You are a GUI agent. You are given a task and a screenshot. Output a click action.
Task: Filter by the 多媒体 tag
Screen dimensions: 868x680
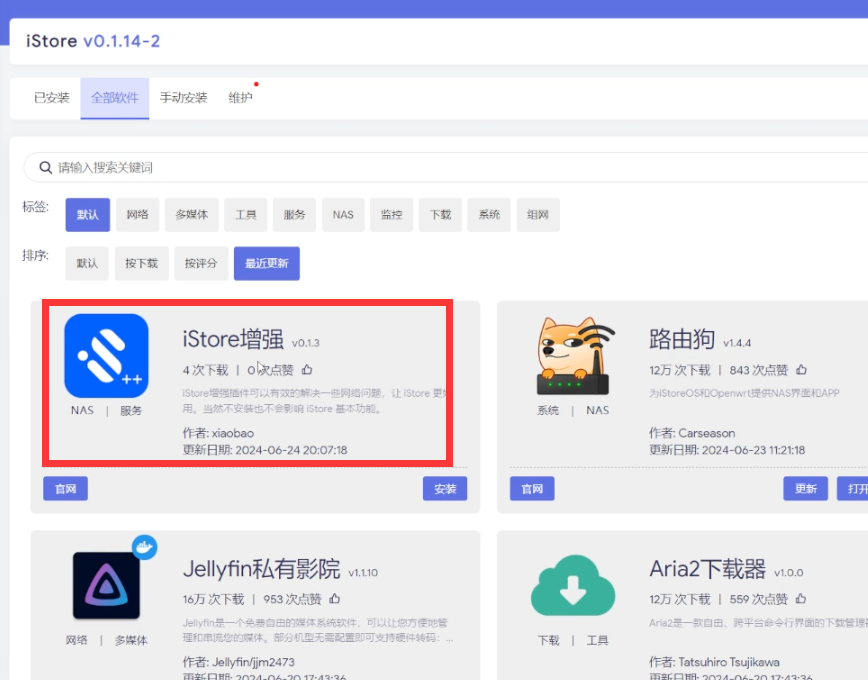point(192,215)
